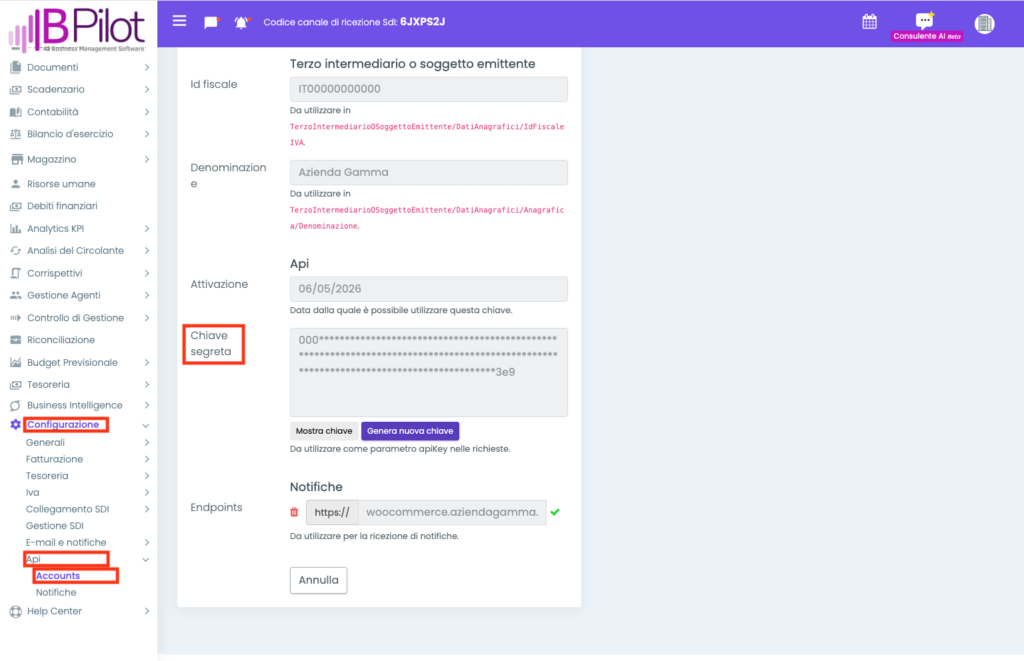This screenshot has width=1024, height=661.
Task: Click the green checkmark next to the endpoint
Action: pos(555,512)
